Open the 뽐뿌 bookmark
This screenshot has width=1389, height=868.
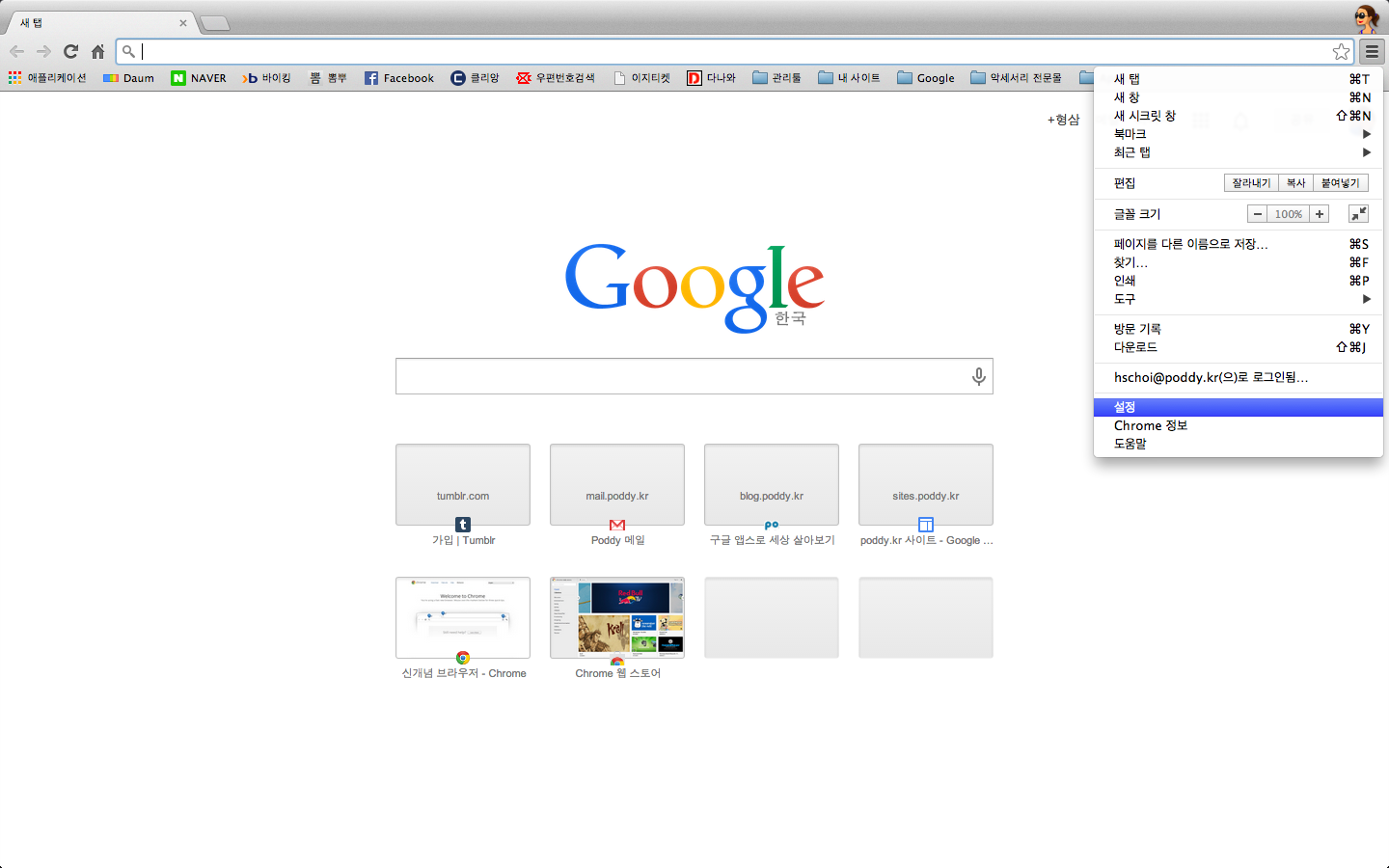(328, 78)
